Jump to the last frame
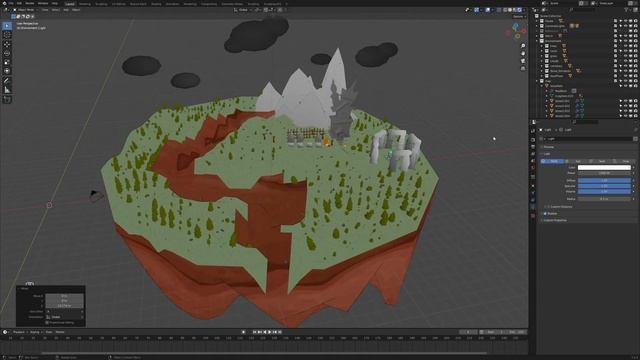 tap(280, 332)
